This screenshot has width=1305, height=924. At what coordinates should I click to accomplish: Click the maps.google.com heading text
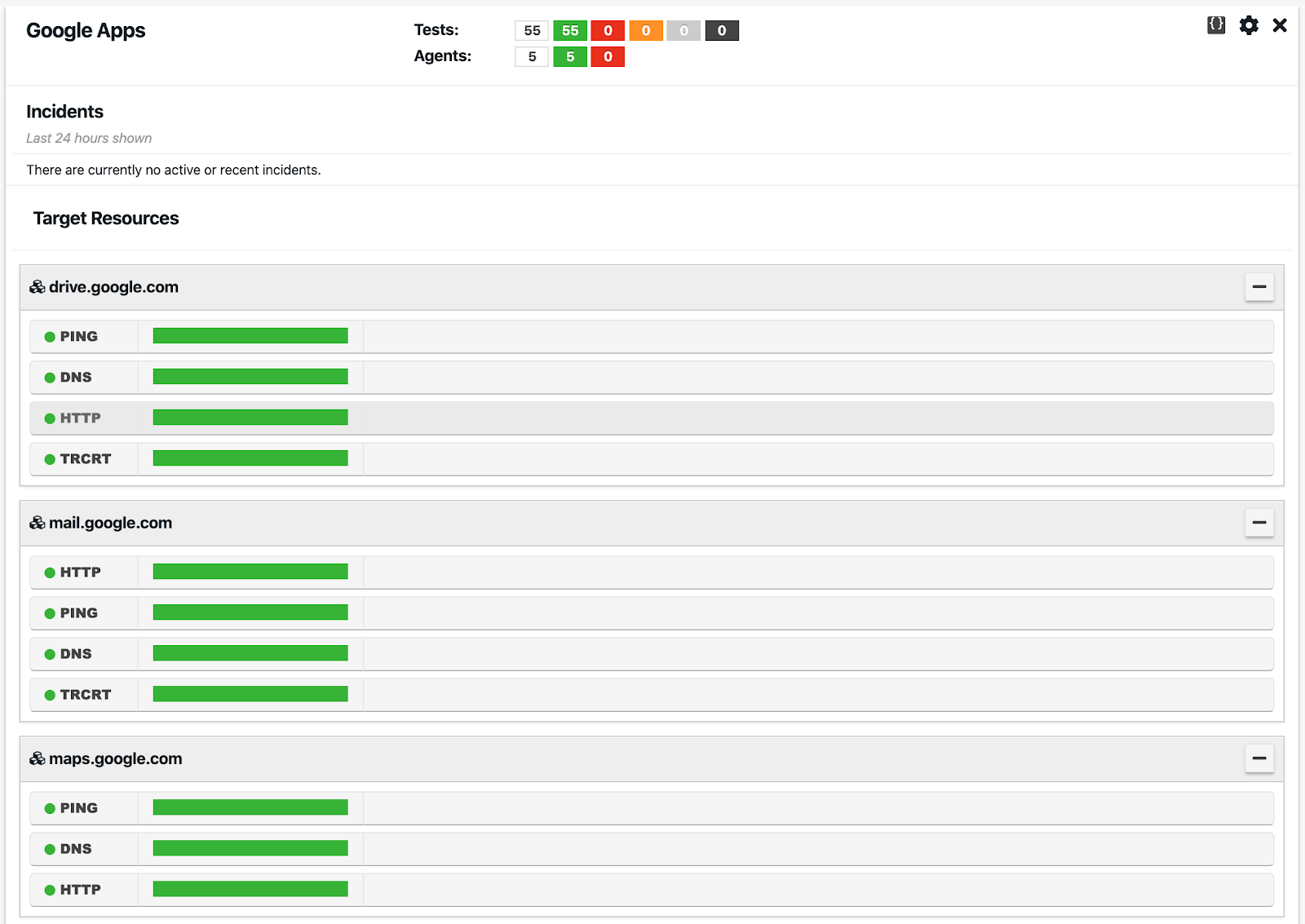coord(115,758)
